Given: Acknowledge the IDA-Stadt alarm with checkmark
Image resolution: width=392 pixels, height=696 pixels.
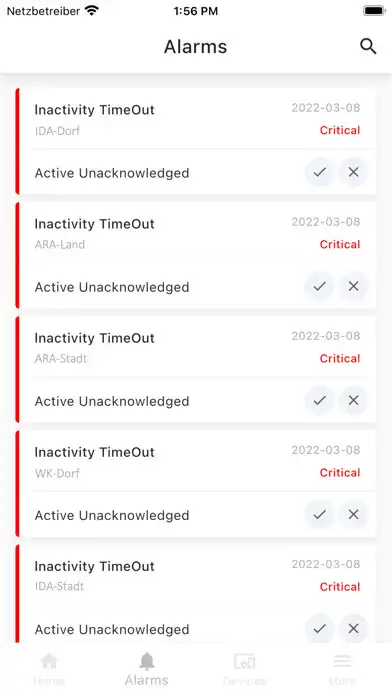Looking at the screenshot, I should pyautogui.click(x=320, y=629).
